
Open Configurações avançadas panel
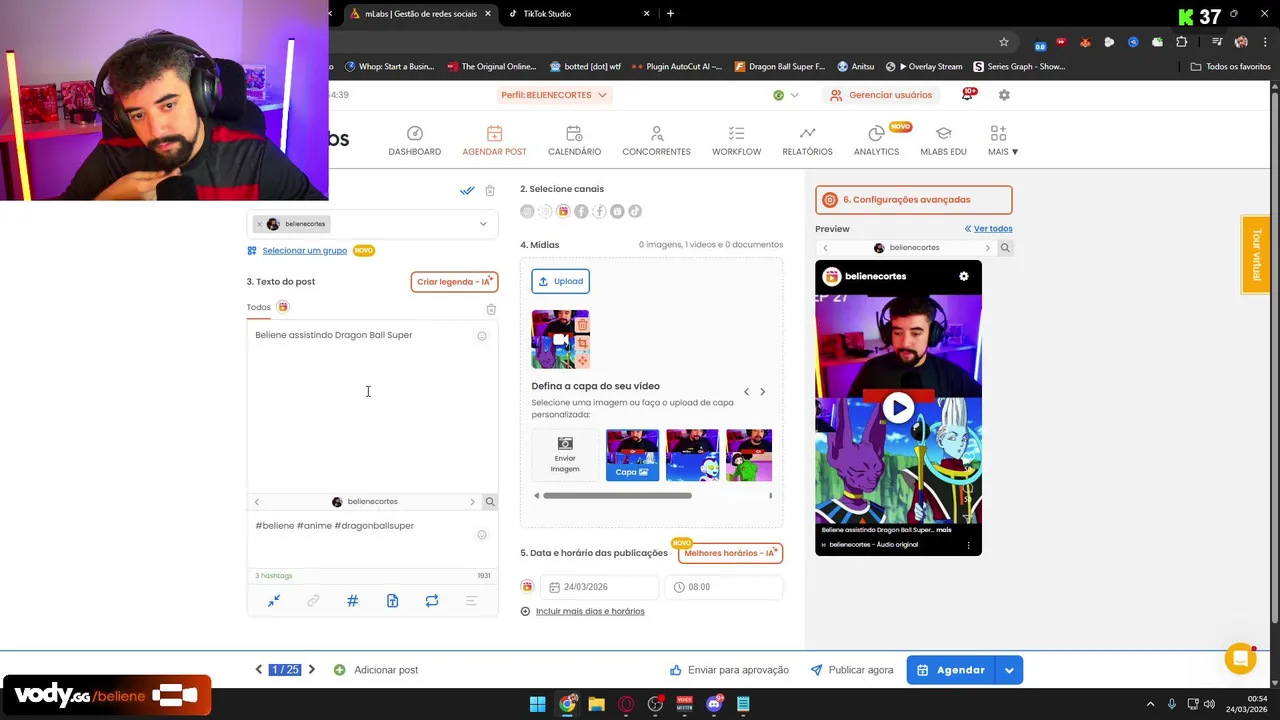pyautogui.click(x=913, y=200)
